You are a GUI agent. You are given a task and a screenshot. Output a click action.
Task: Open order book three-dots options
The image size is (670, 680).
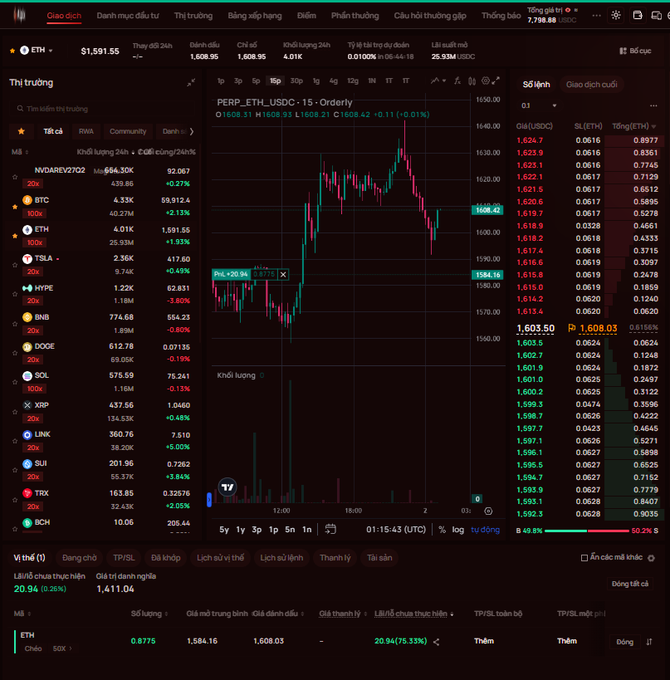click(x=654, y=105)
